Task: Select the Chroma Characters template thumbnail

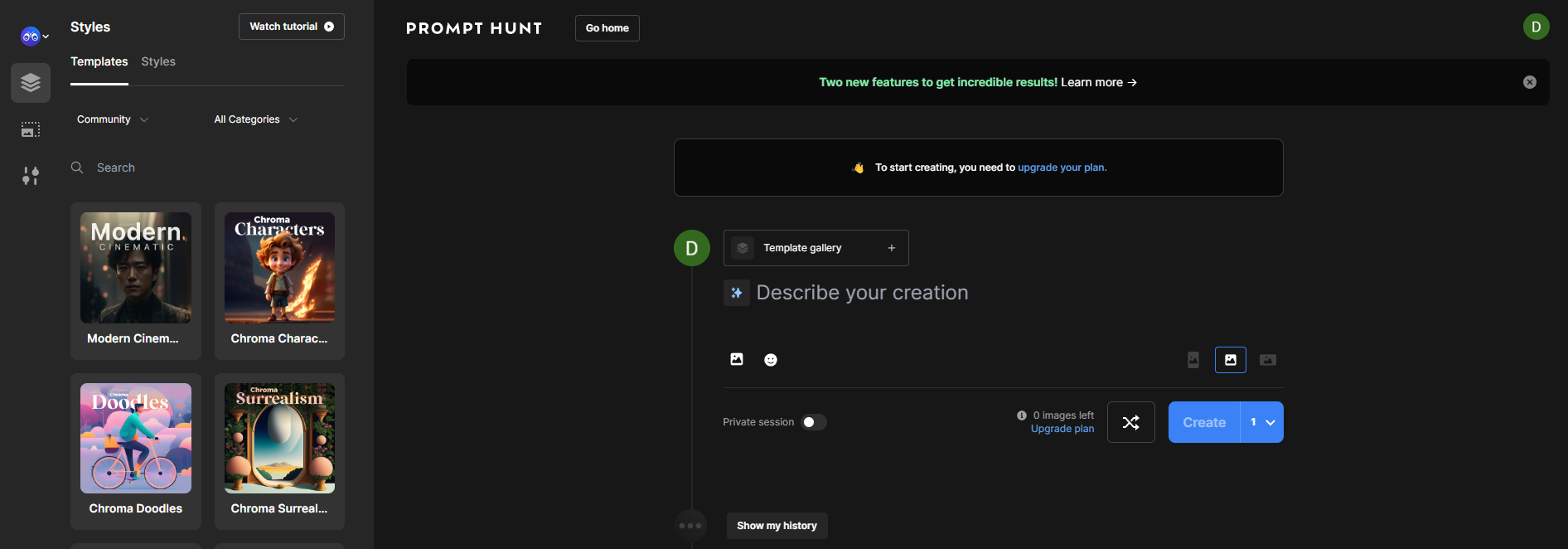Action: 279,268
